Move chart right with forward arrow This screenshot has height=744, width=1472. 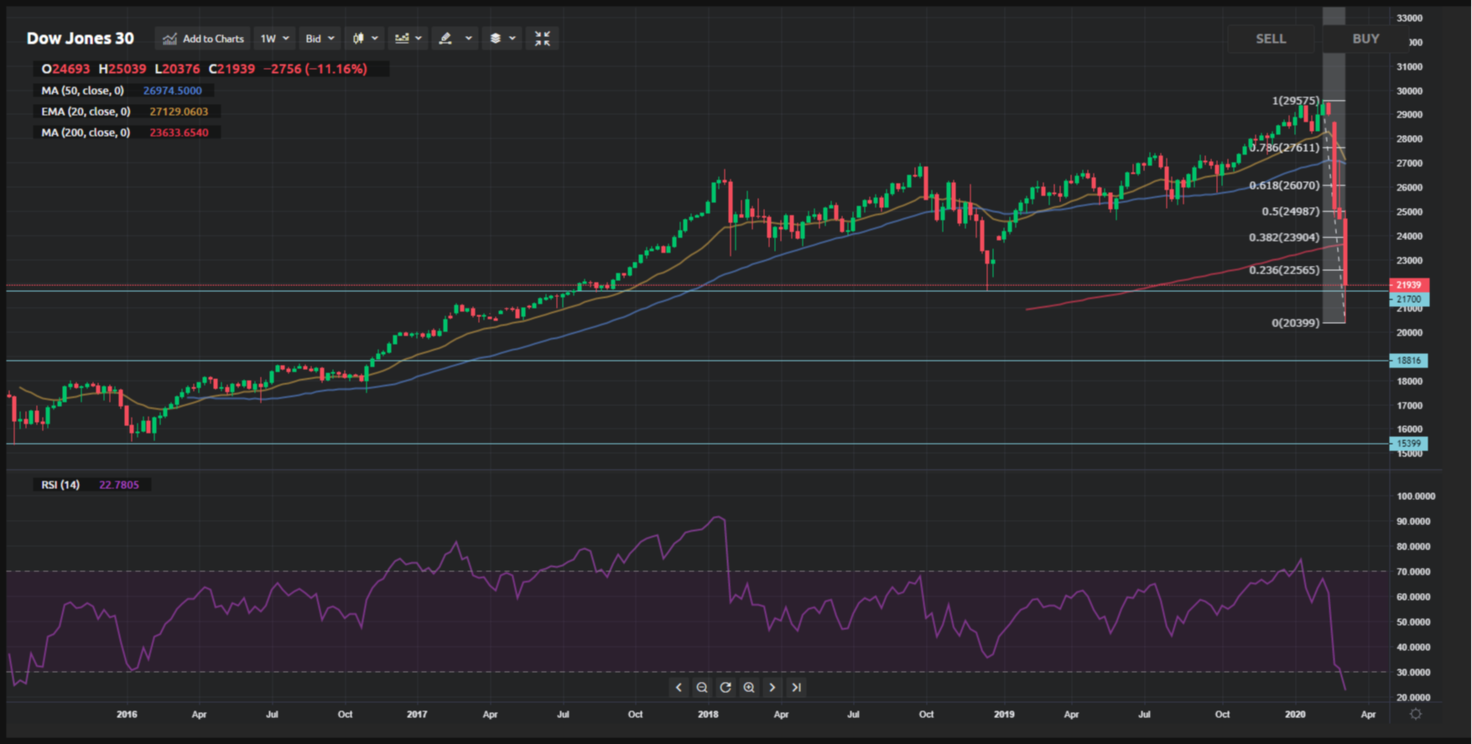[x=772, y=687]
